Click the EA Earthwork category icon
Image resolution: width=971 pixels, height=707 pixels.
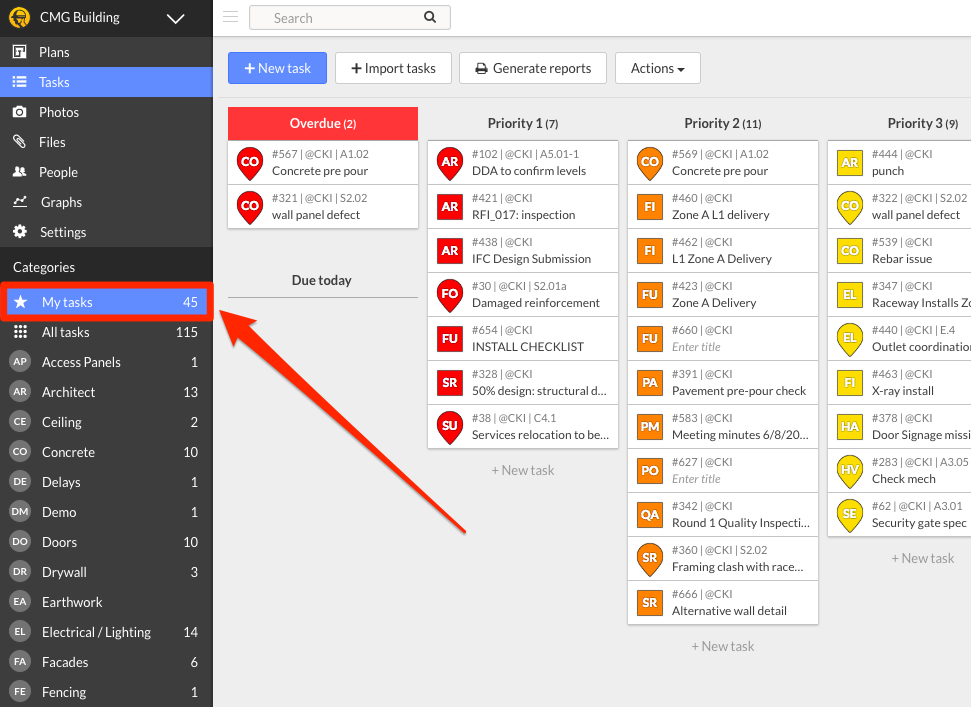pyautogui.click(x=20, y=602)
